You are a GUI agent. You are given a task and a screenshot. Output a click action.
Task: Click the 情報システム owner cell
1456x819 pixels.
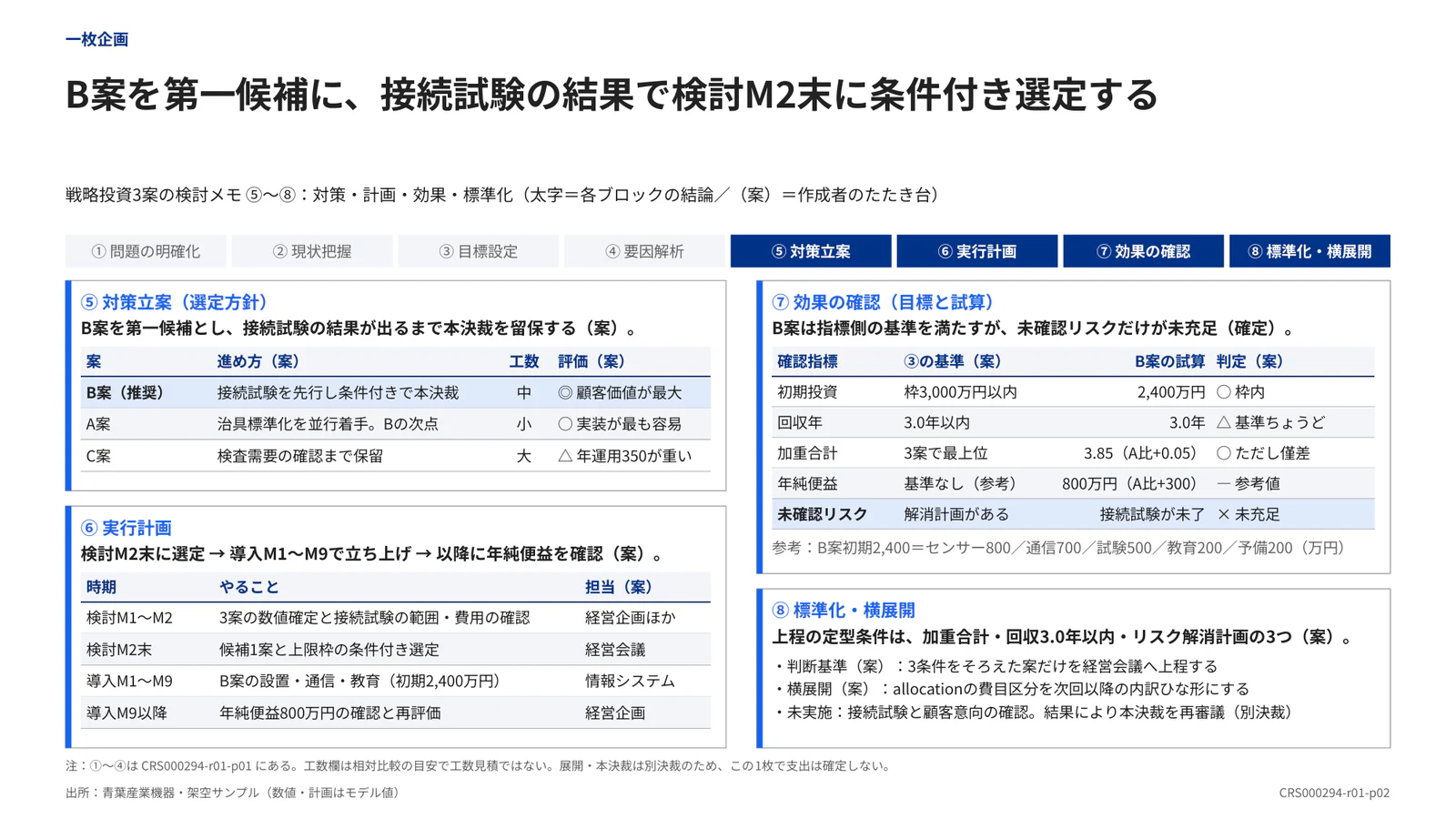[630, 682]
